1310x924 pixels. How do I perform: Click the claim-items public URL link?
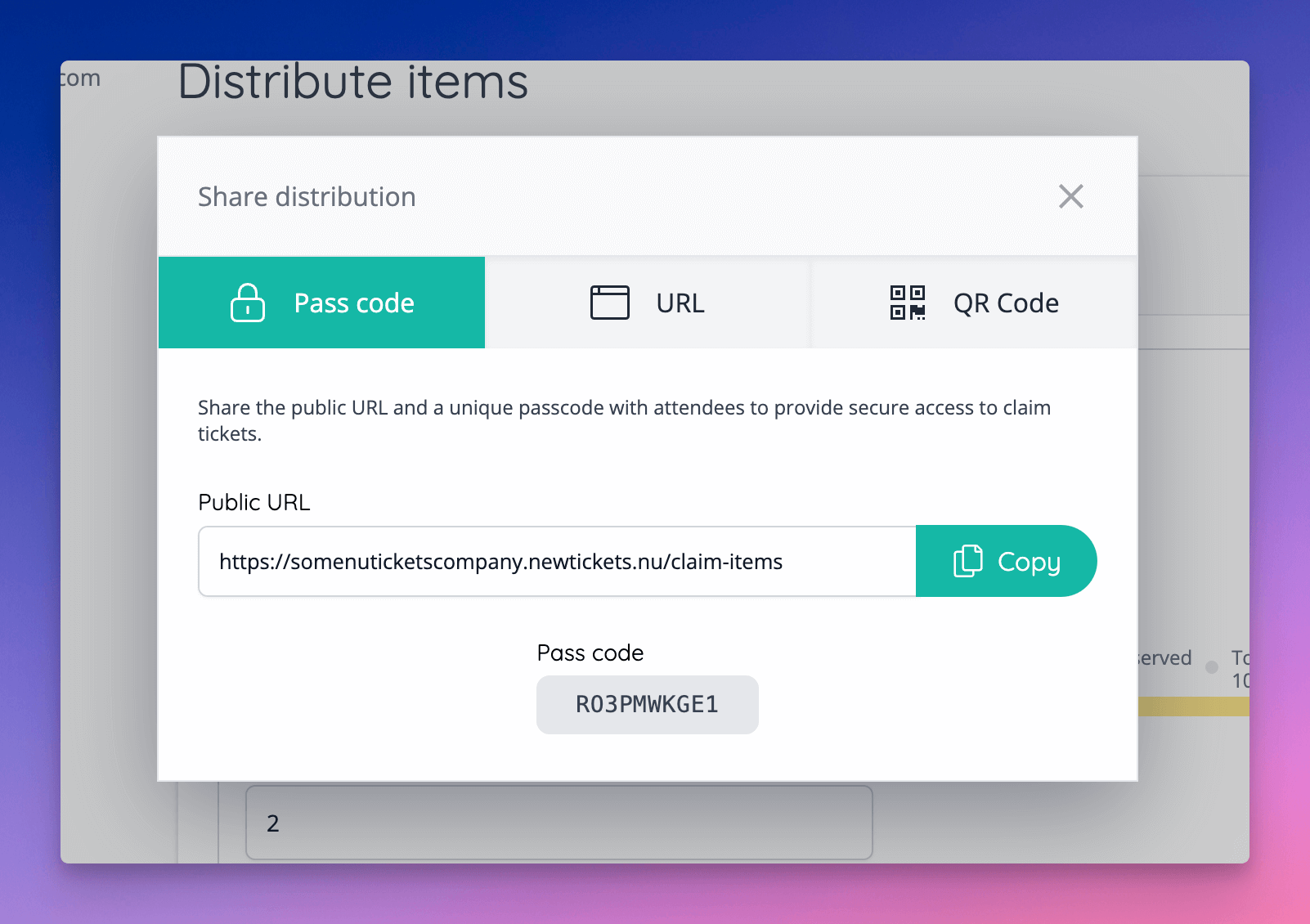500,561
